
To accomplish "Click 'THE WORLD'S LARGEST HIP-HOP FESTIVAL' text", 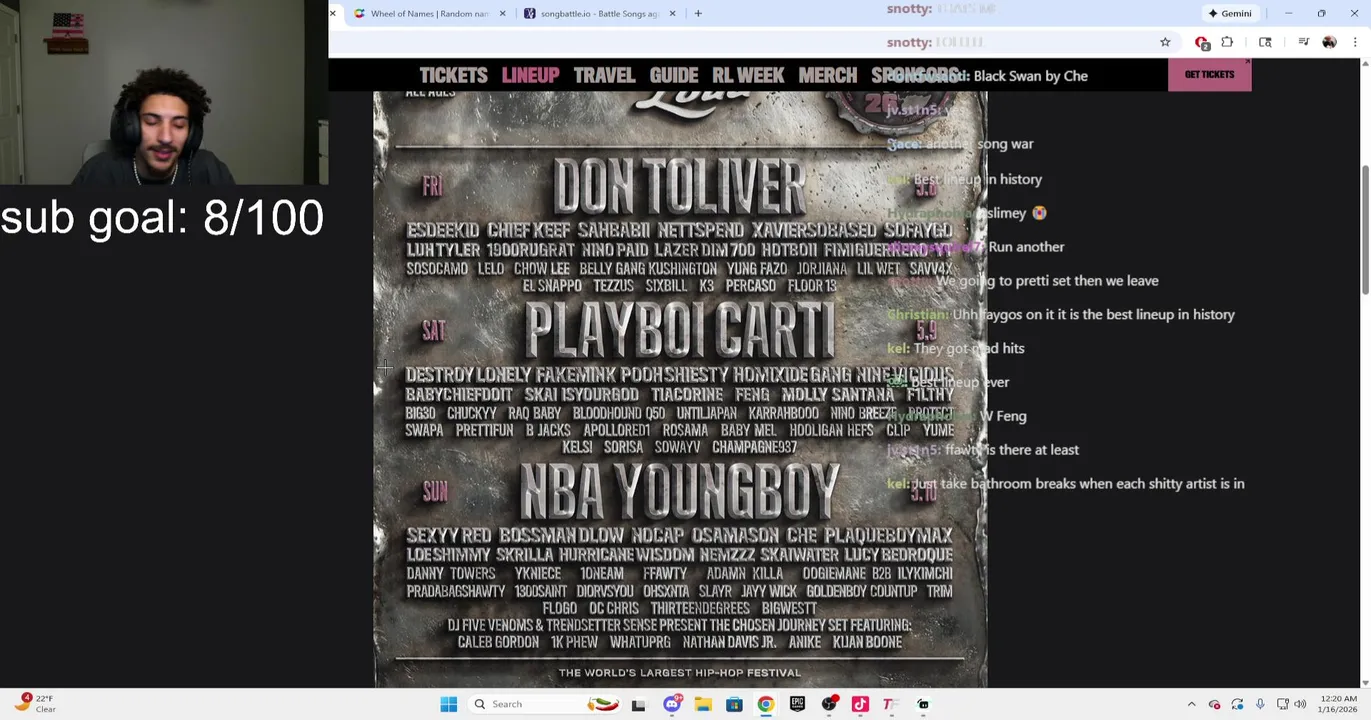I will [679, 673].
